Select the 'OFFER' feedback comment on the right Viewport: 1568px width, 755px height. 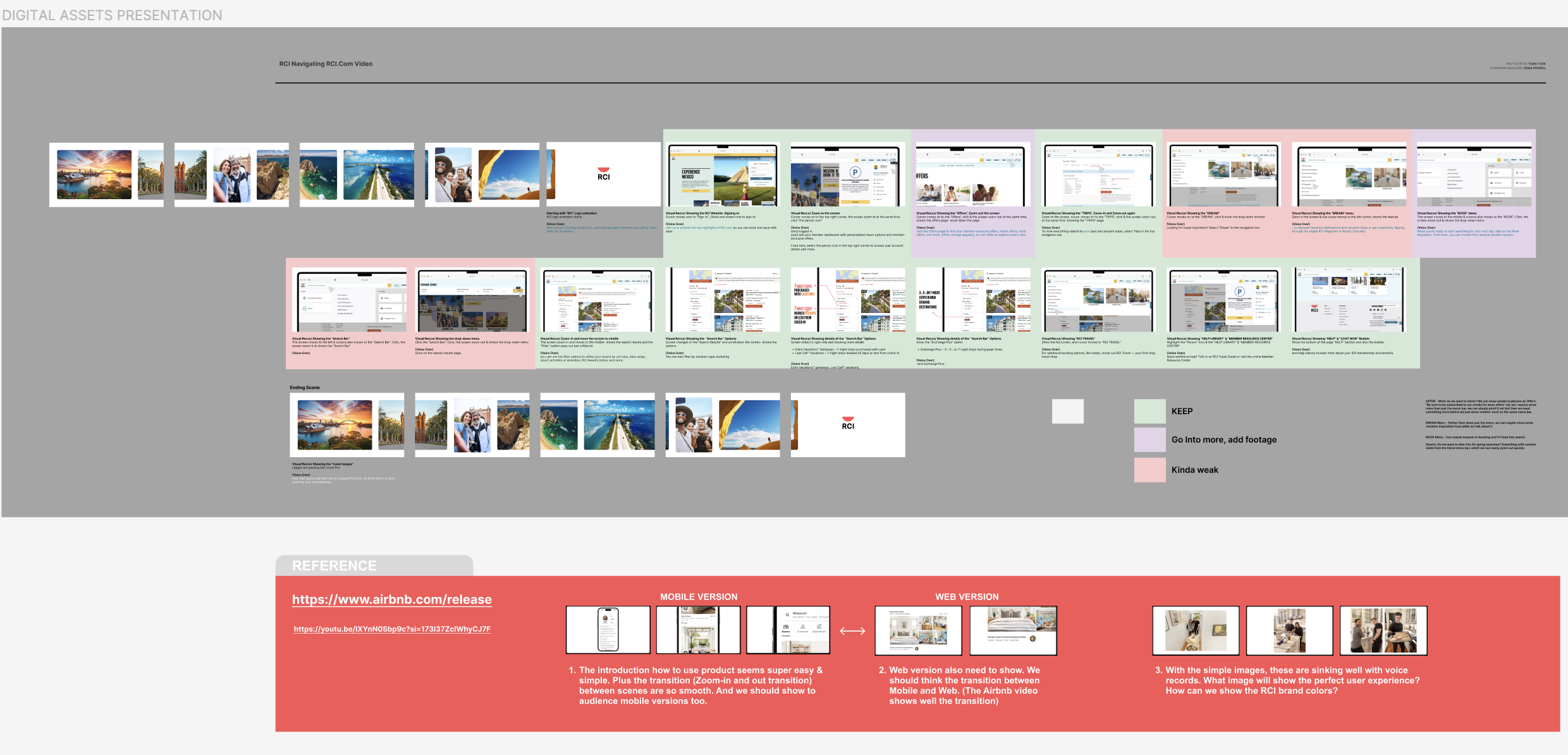coord(1481,407)
